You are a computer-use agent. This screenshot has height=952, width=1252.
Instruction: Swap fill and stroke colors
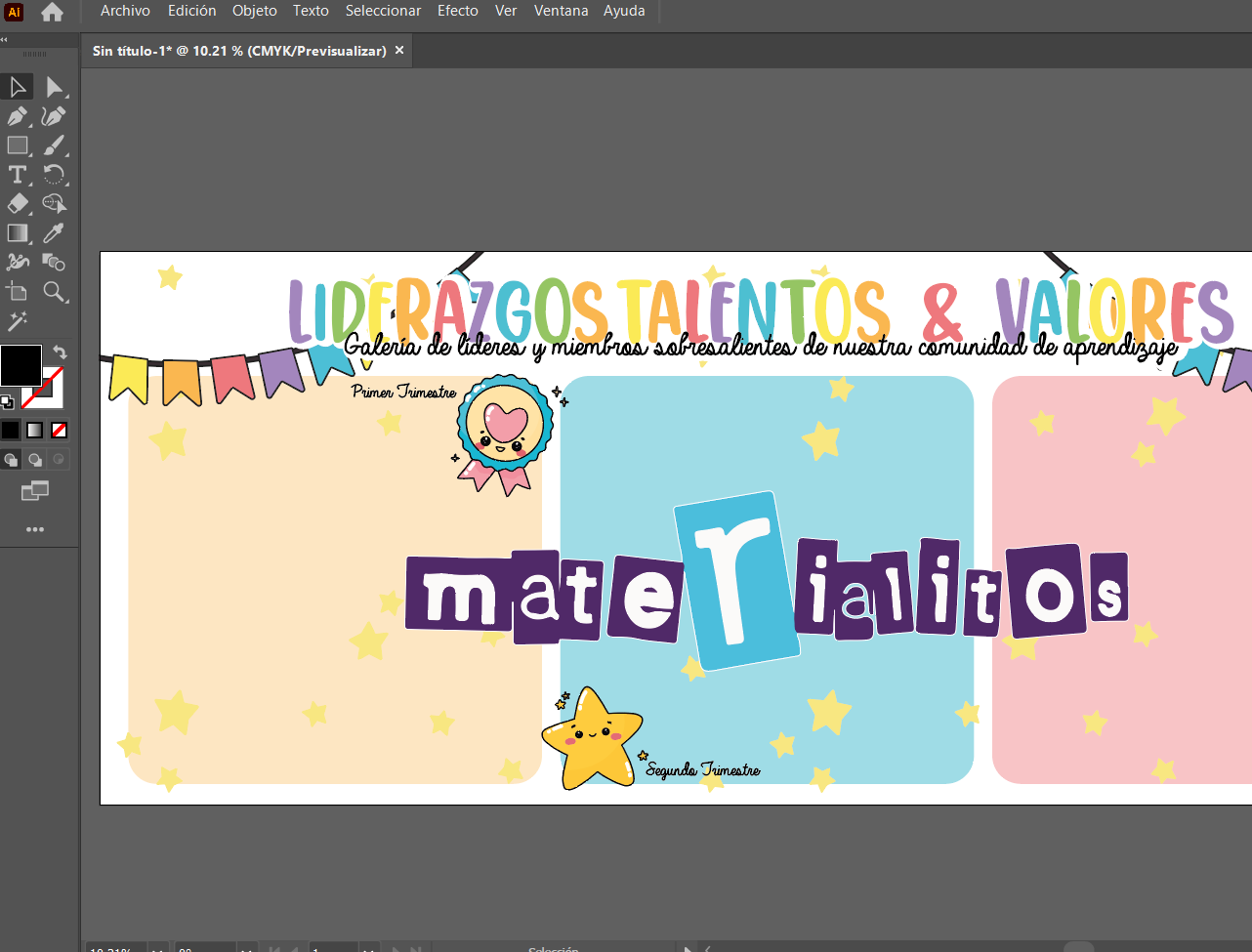[x=60, y=352]
